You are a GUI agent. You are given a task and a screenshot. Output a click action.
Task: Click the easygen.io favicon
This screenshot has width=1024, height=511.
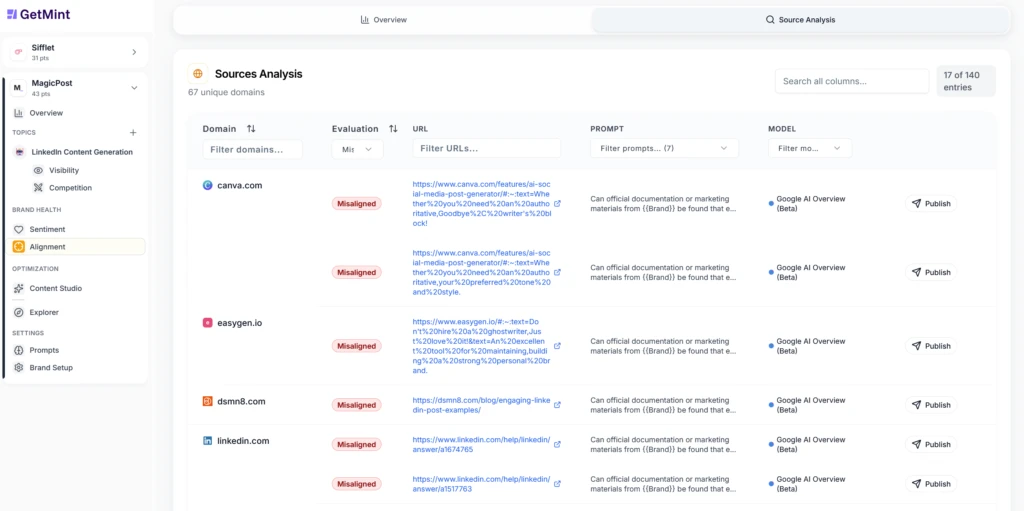pyautogui.click(x=208, y=323)
